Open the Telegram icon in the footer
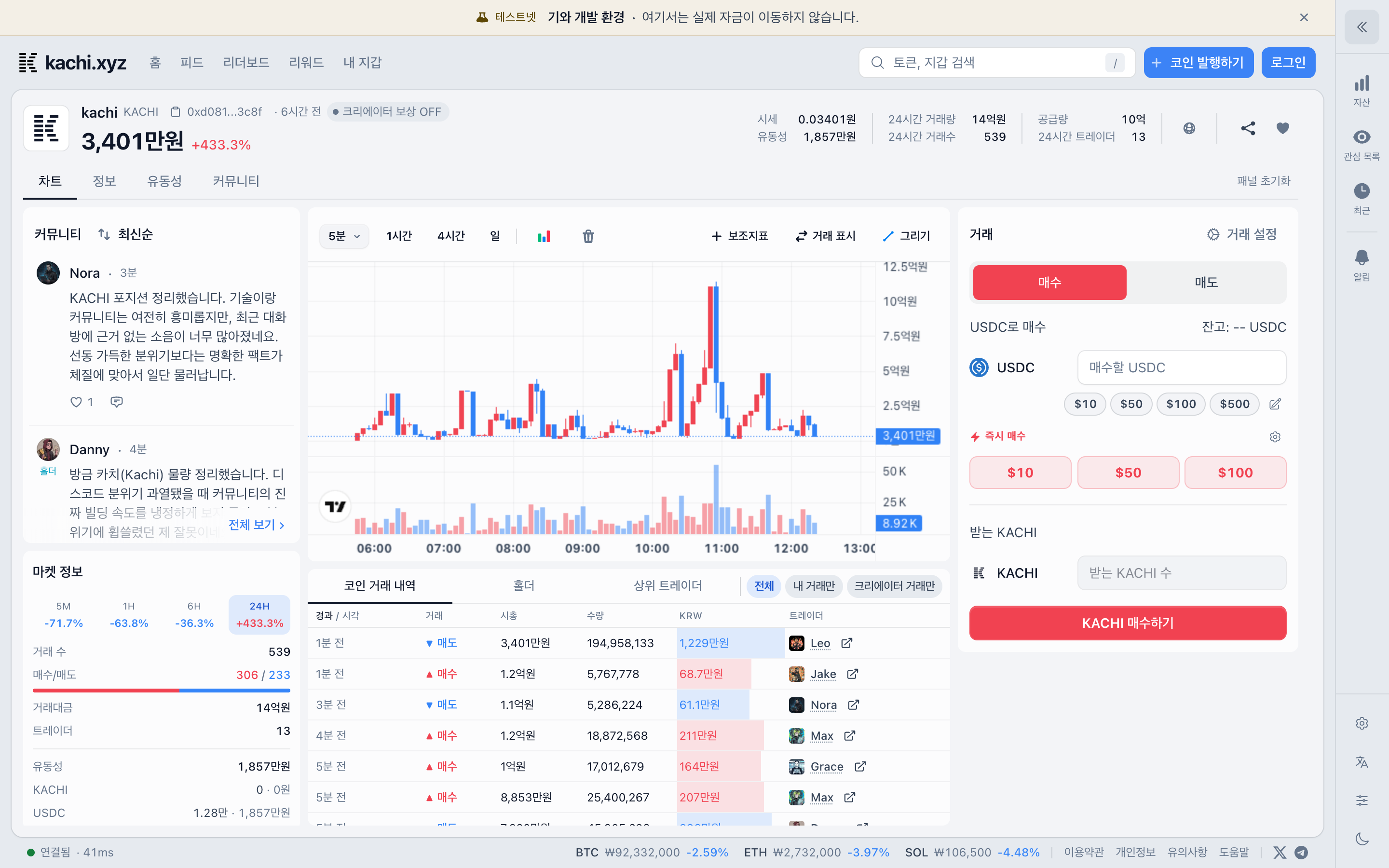The height and width of the screenshot is (868, 1389). pyautogui.click(x=1302, y=852)
